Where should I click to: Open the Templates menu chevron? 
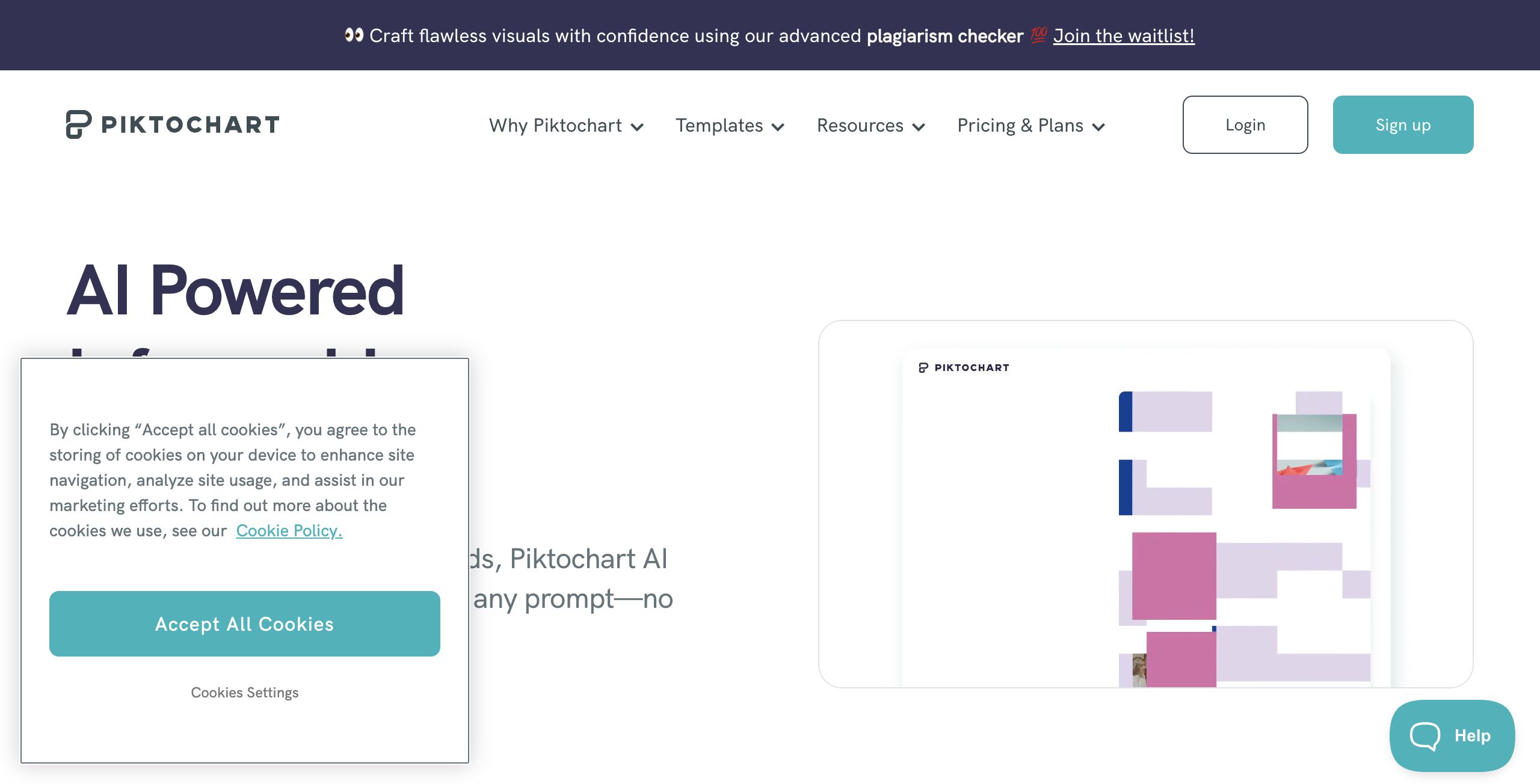(779, 127)
